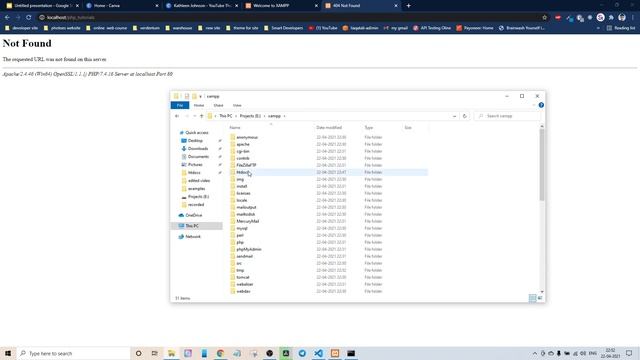
Task: Bookmark this page with star icon
Action: point(544,18)
